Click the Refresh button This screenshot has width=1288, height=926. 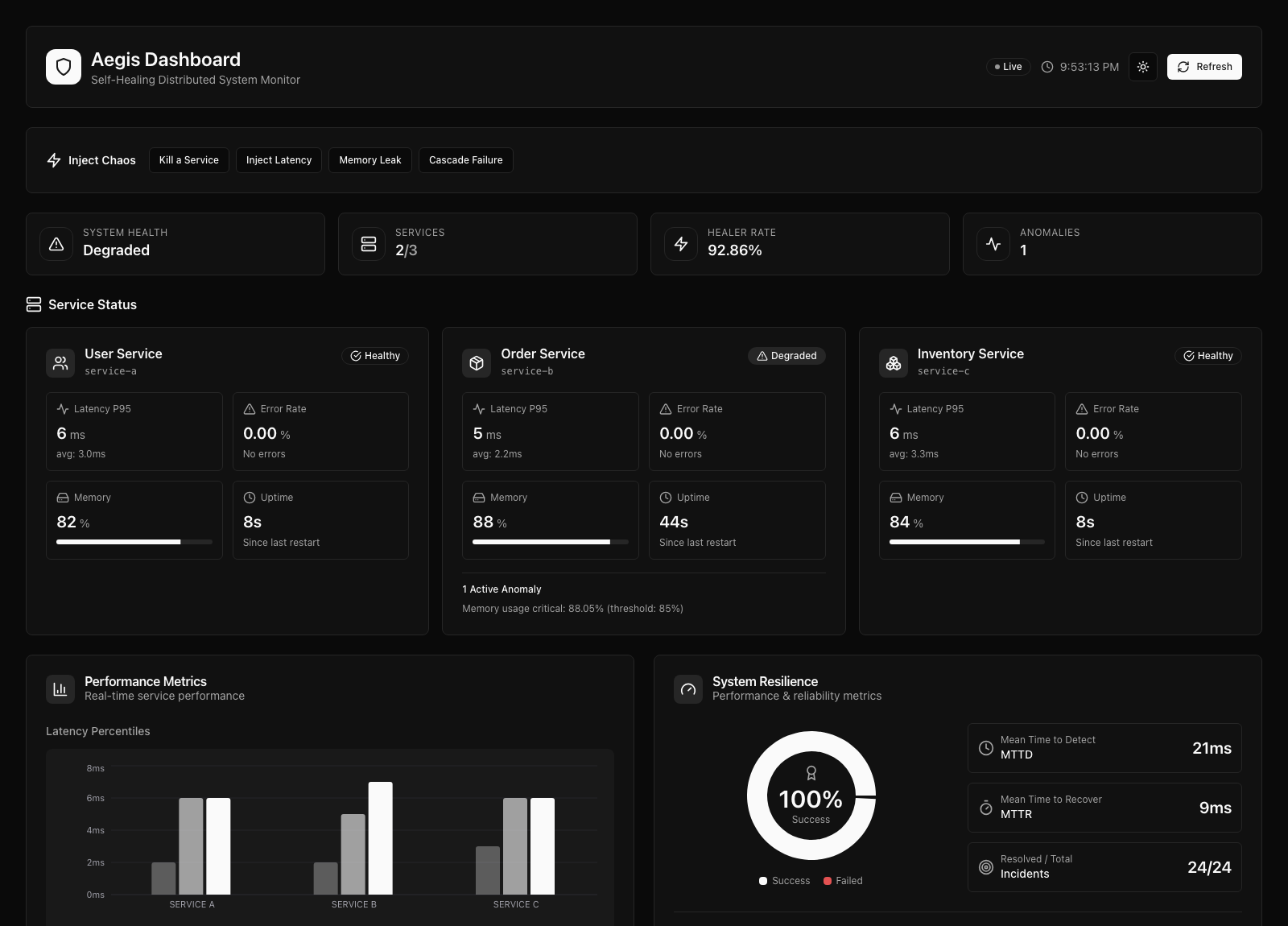[x=1204, y=67]
